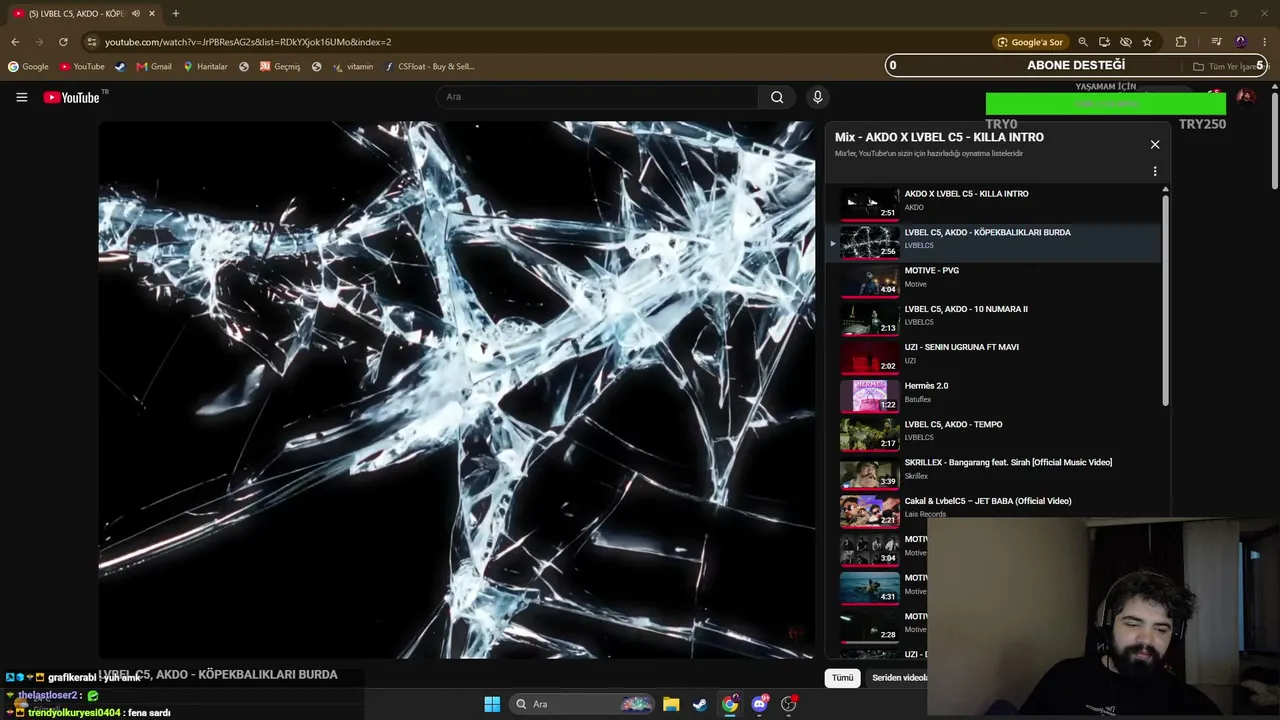Close the Mix playlist panel
Screen dimensions: 1280x720
click(1155, 144)
